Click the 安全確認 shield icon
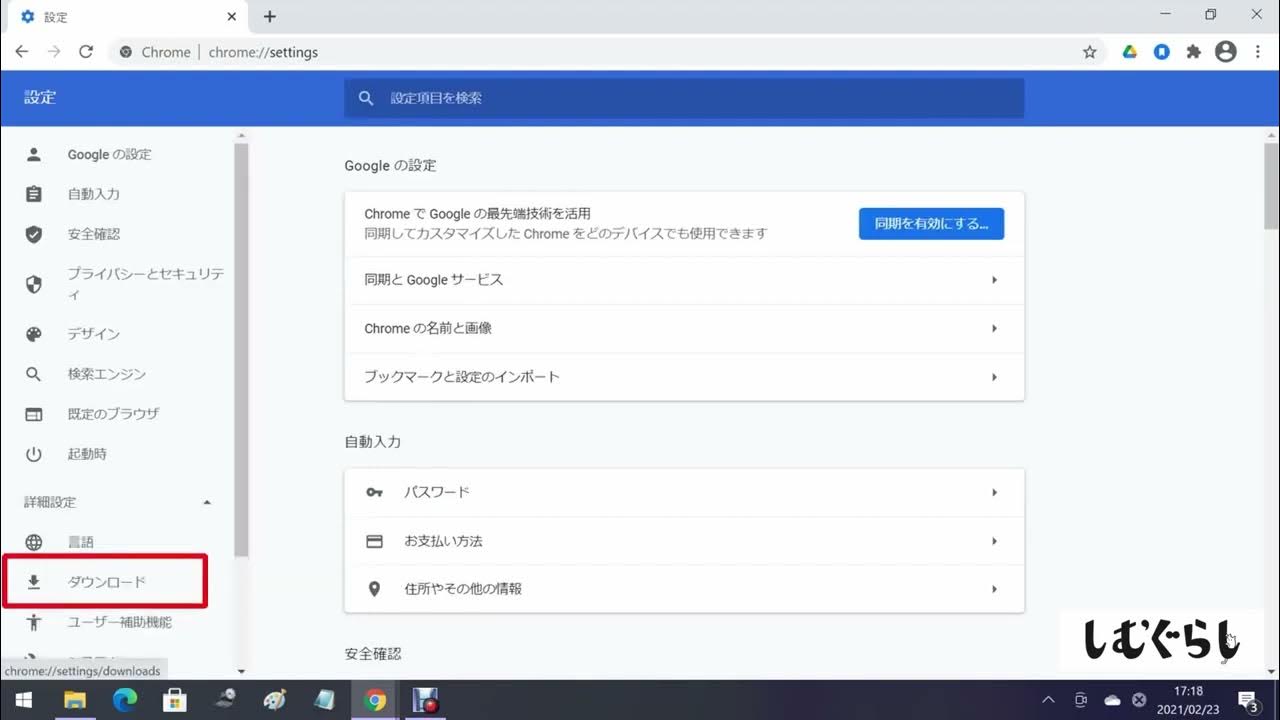The height and width of the screenshot is (720, 1280). 34,234
